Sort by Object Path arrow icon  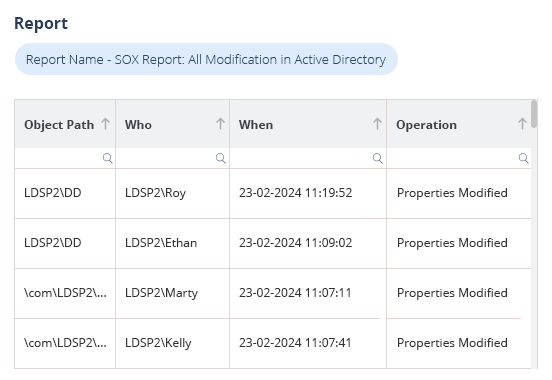coord(105,124)
